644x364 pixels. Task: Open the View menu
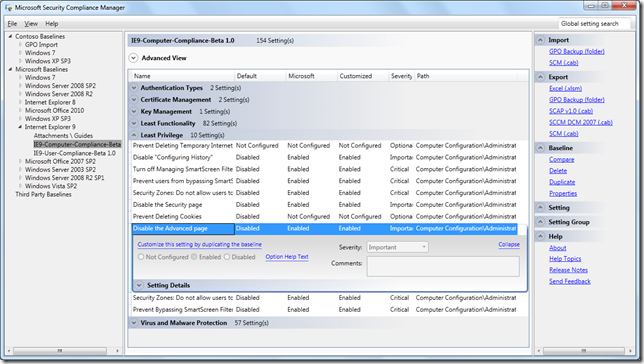31,24
